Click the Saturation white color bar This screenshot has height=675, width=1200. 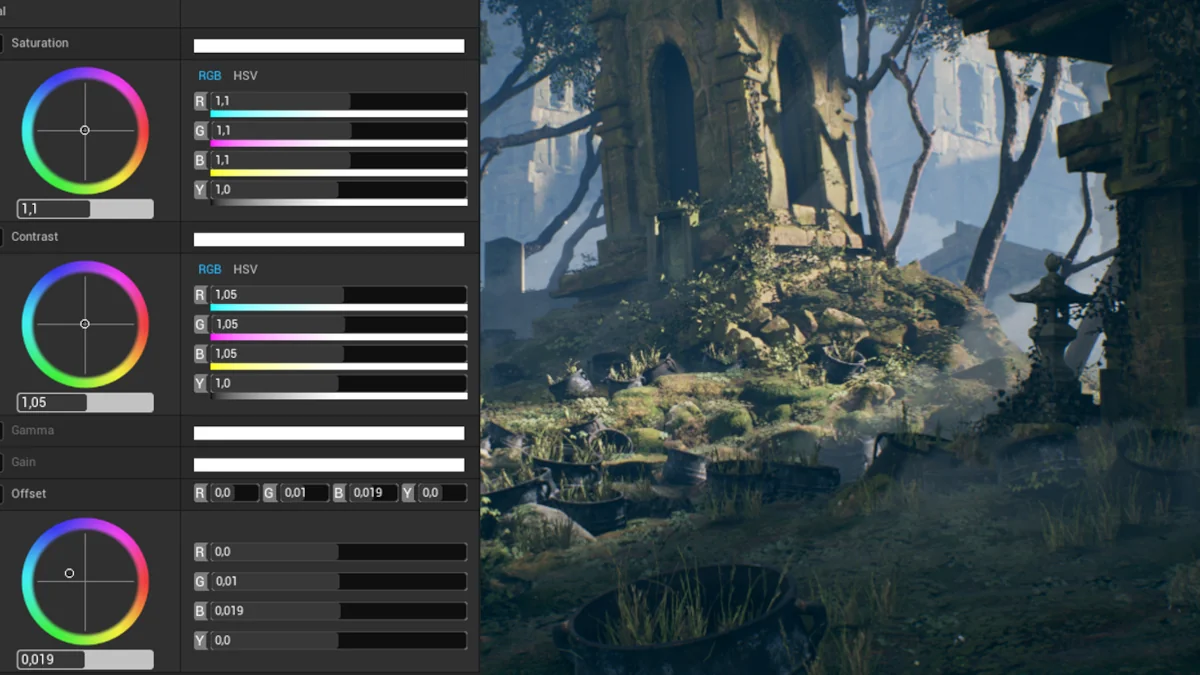tap(329, 46)
